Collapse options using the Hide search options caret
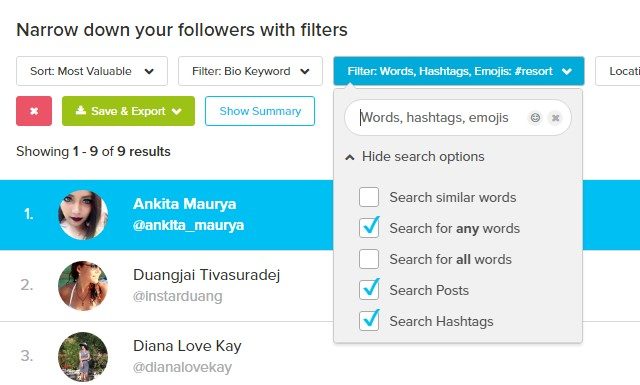The image size is (640, 385). pyautogui.click(x=350, y=157)
